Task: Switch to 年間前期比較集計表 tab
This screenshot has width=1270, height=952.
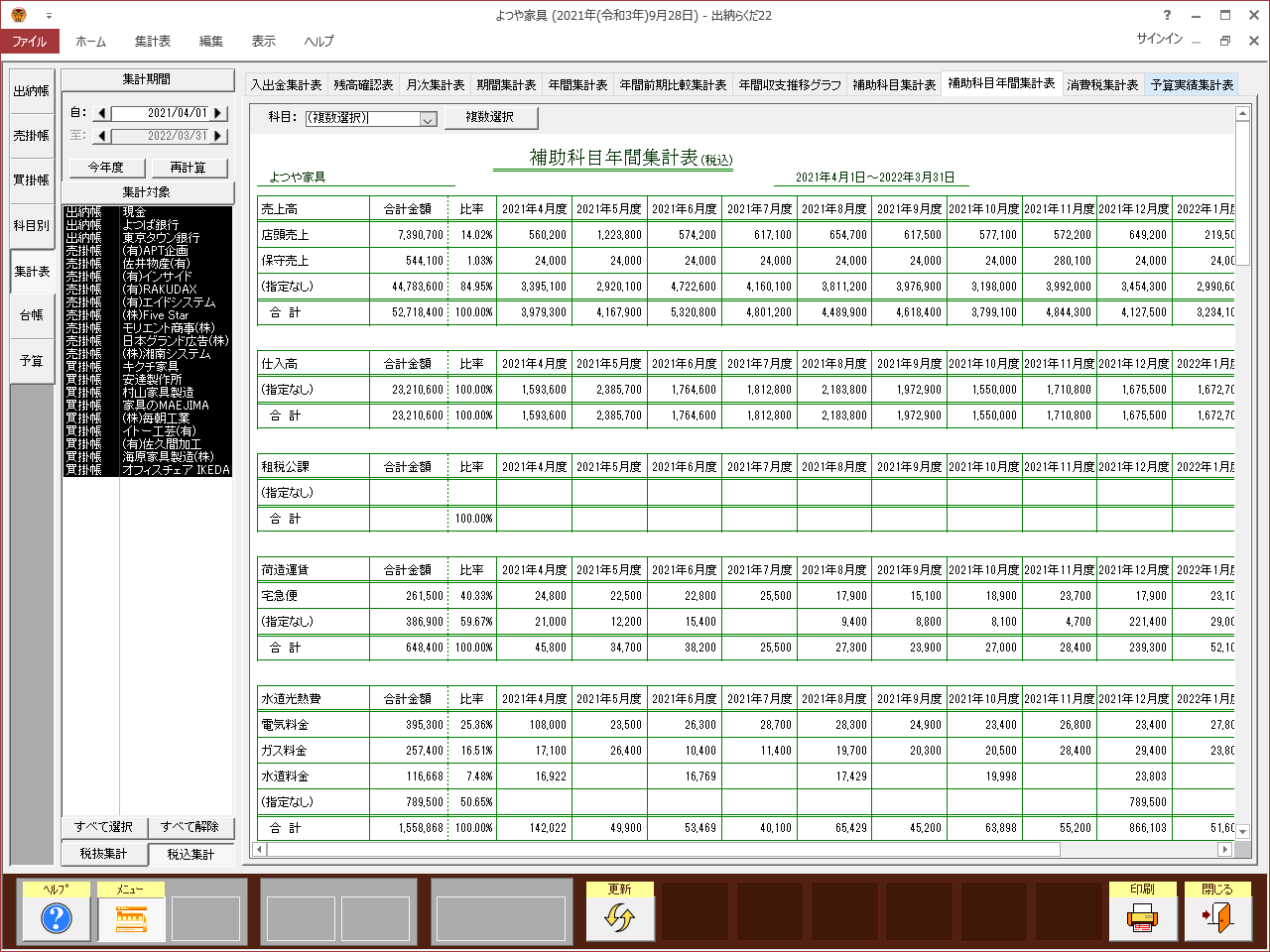Action: pyautogui.click(x=673, y=85)
